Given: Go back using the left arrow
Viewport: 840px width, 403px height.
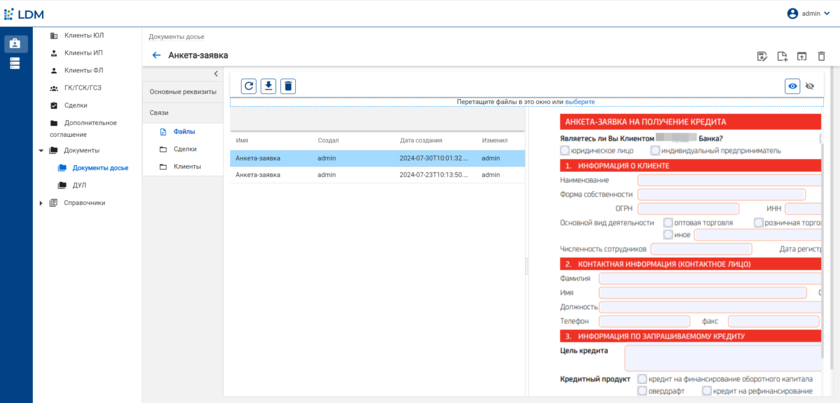Looking at the screenshot, I should coord(156,56).
